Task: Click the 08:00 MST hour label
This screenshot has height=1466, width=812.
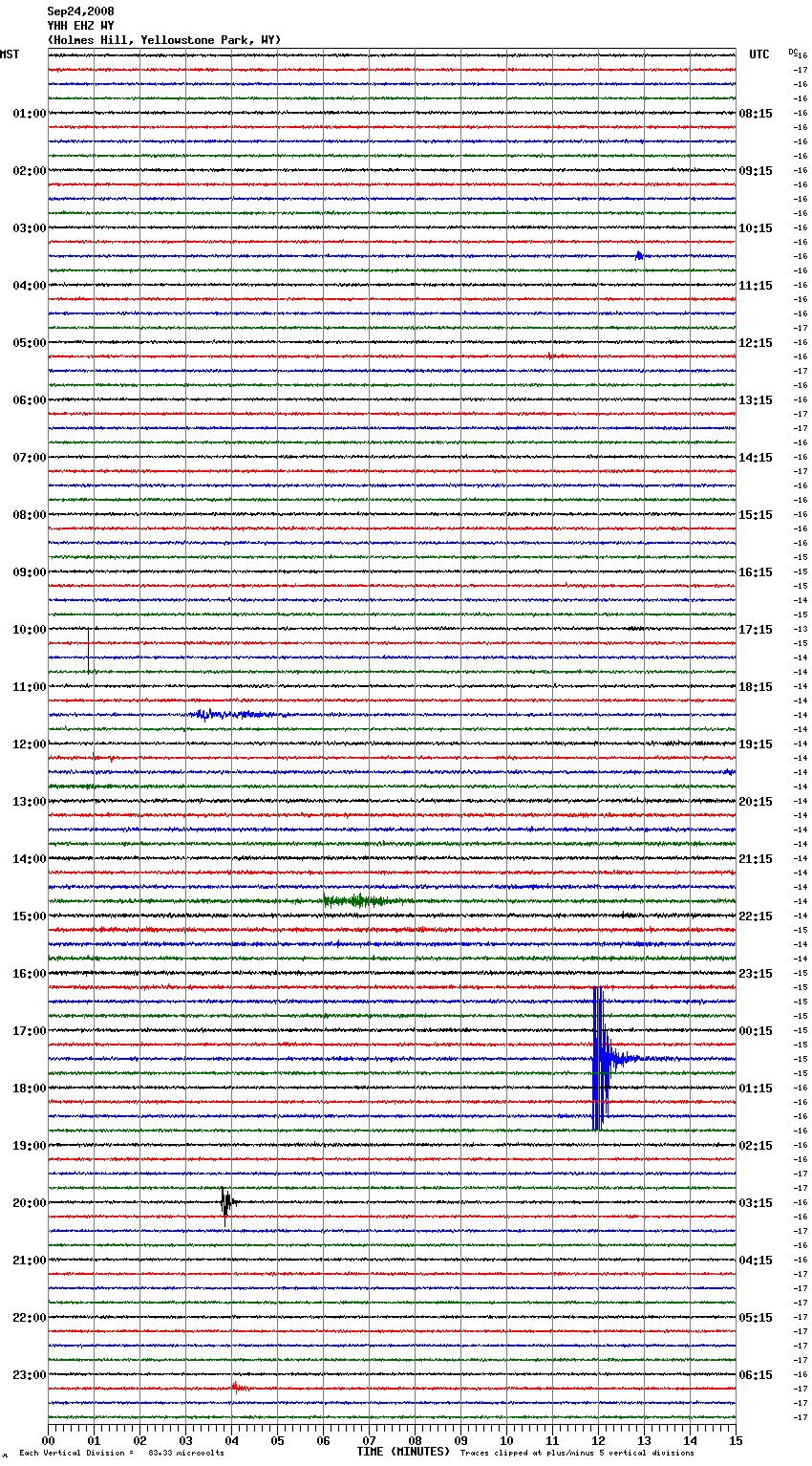Action: tap(30, 515)
